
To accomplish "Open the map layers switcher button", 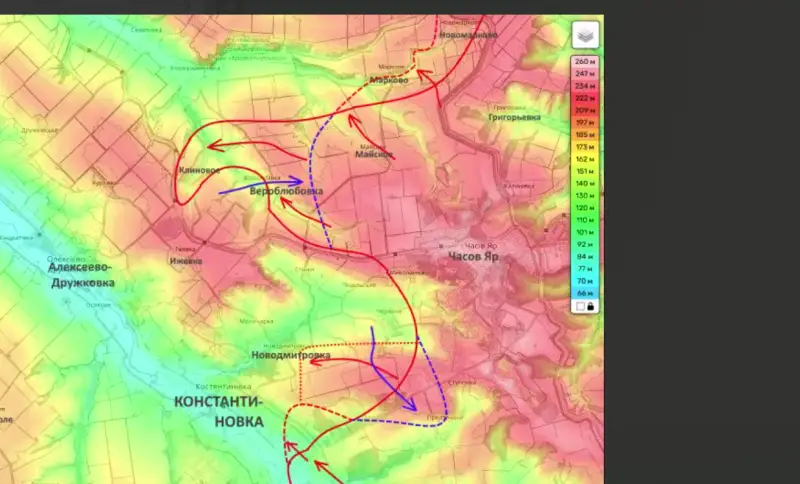I will (585, 35).
